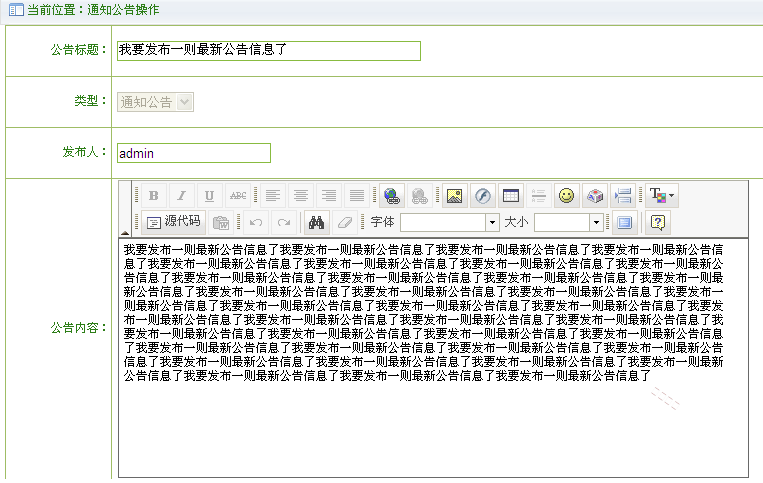Viewport: 763px width, 483px height.
Task: Switch editor to 源代码 source view
Action: click(x=174, y=222)
